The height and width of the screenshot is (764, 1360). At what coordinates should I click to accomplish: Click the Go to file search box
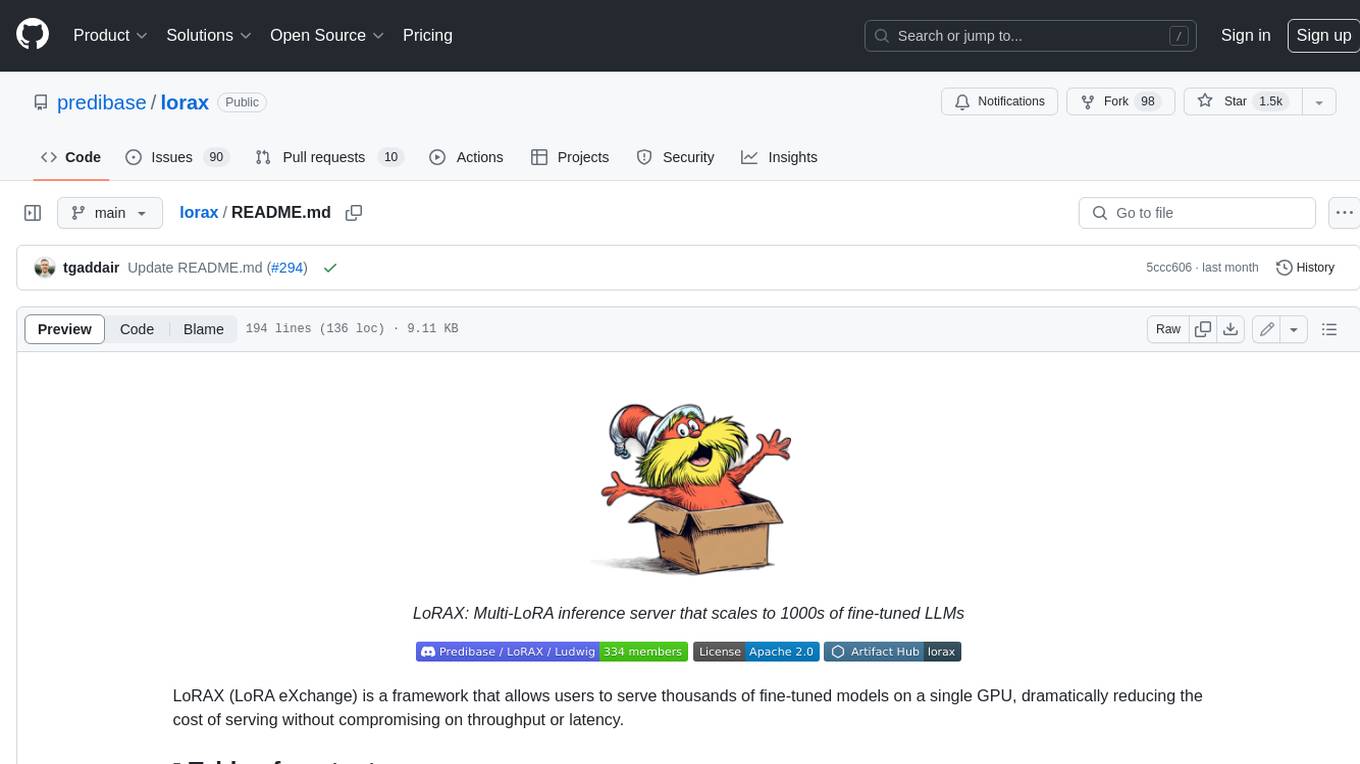[x=1197, y=213]
